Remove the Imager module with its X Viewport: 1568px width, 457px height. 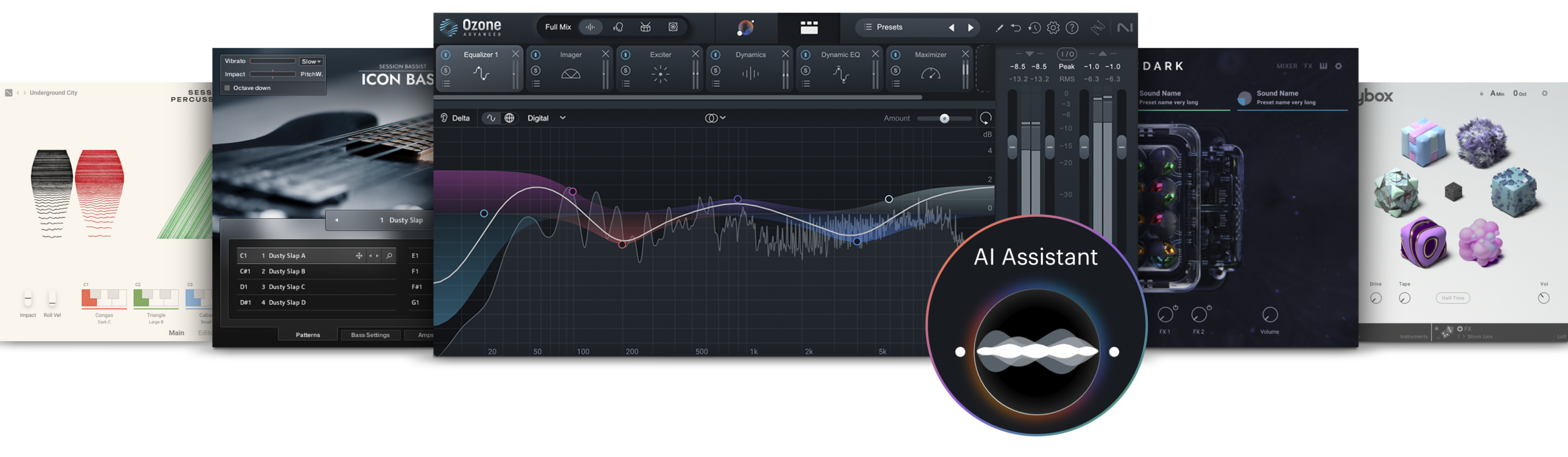pyautogui.click(x=605, y=54)
